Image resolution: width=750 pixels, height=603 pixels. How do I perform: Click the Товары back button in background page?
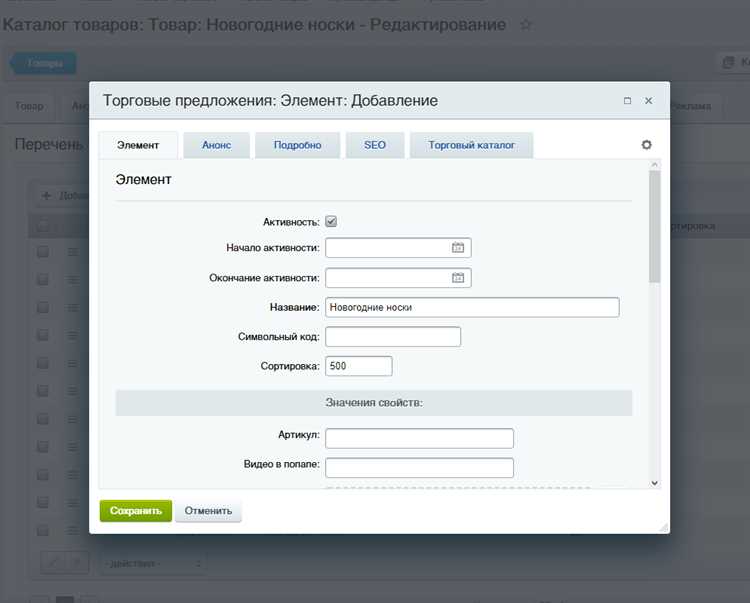pos(43,63)
